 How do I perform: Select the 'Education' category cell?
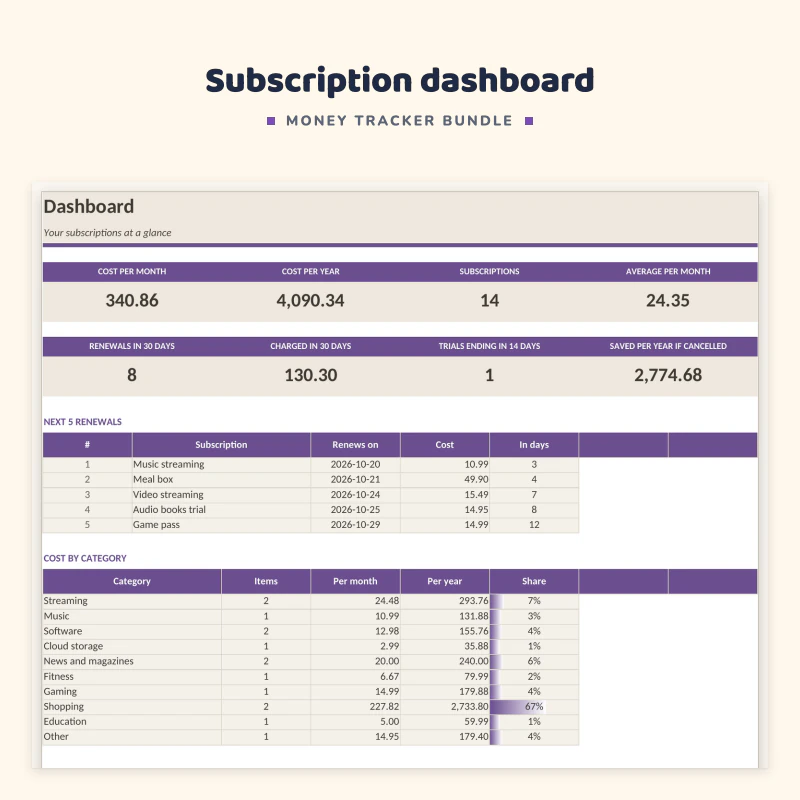click(132, 721)
